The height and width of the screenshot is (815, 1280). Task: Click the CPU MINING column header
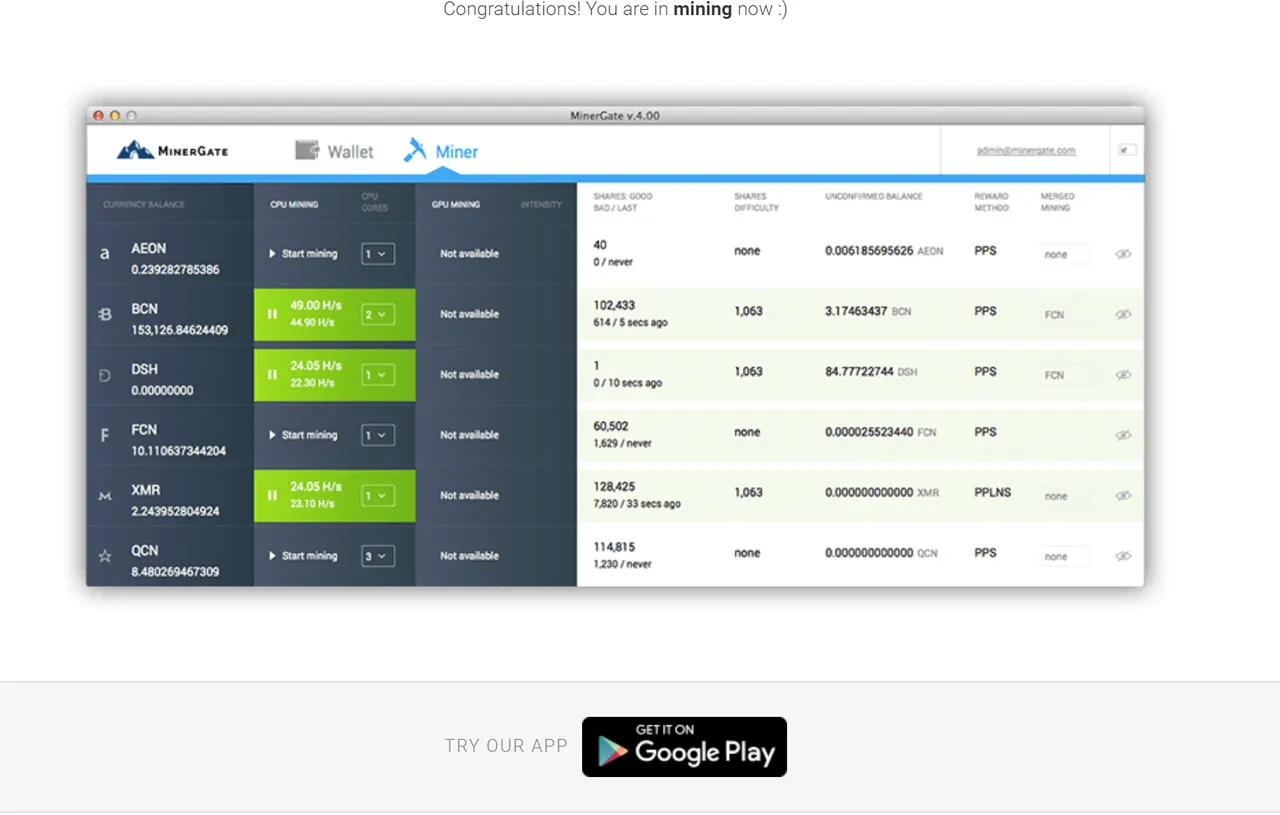[294, 205]
